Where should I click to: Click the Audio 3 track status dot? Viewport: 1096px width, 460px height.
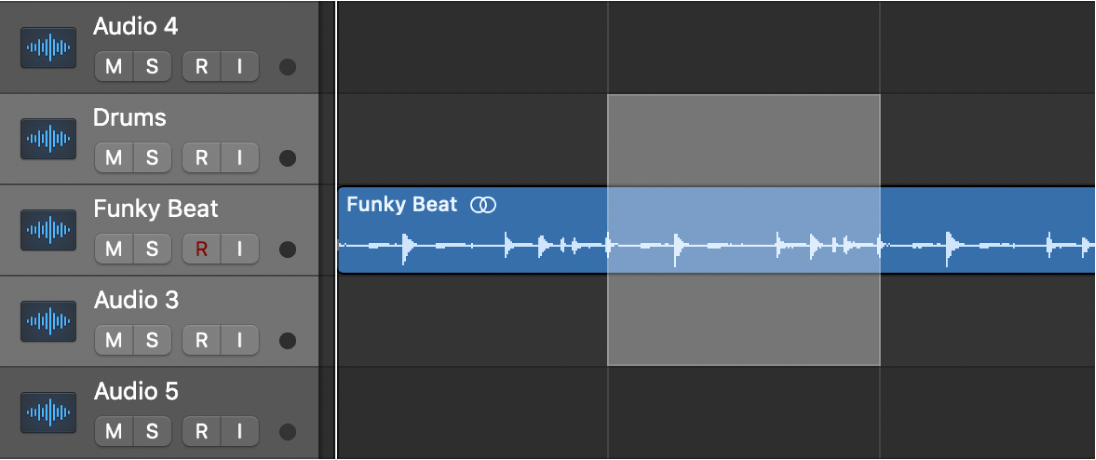(287, 340)
